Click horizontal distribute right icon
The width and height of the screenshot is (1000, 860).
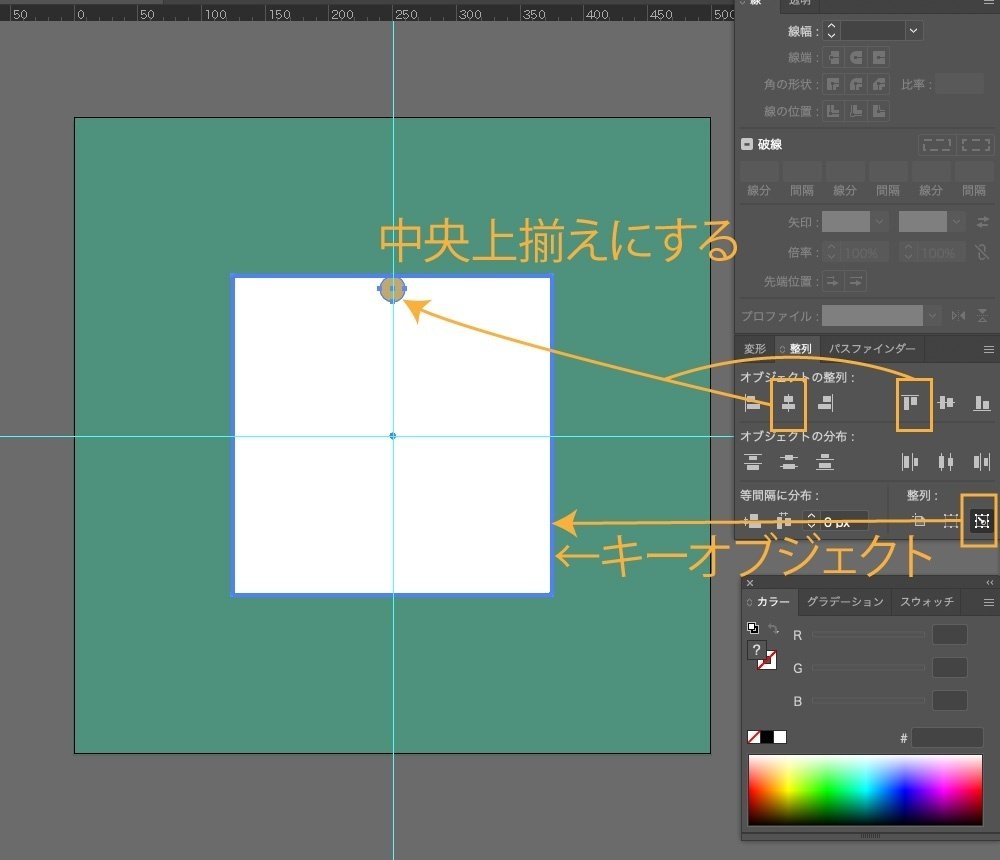click(x=982, y=461)
